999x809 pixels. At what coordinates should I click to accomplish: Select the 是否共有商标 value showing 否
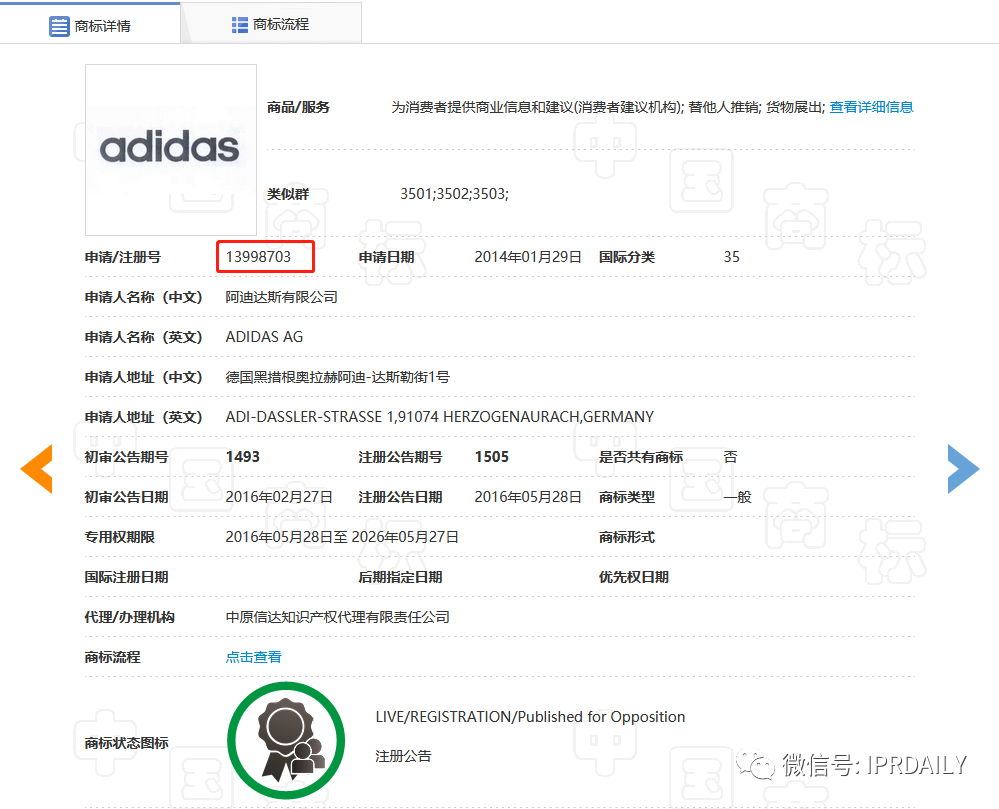[729, 456]
